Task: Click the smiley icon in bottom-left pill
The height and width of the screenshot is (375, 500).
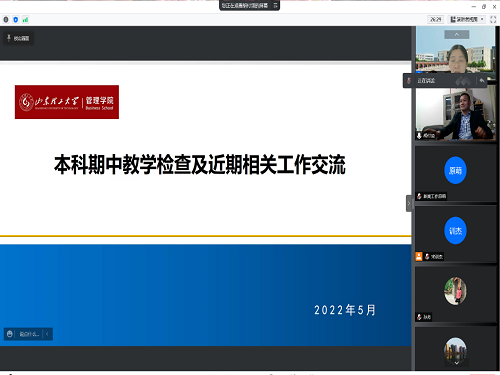Action: coord(10,334)
